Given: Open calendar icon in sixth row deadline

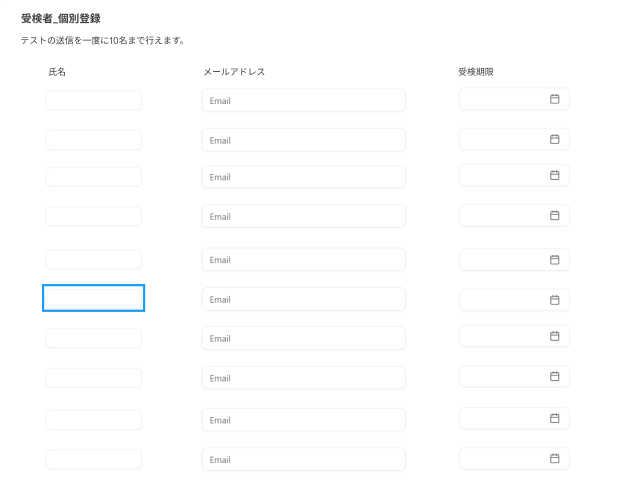Looking at the screenshot, I should [554, 299].
